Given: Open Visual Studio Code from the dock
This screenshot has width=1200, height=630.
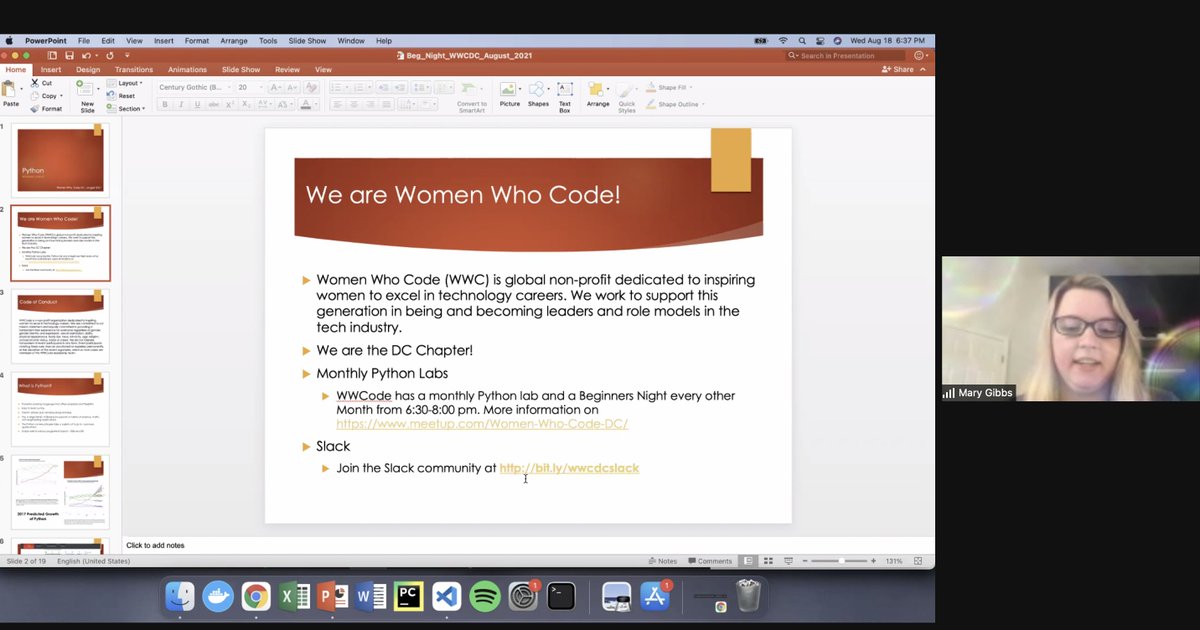Looking at the screenshot, I should click(447, 597).
